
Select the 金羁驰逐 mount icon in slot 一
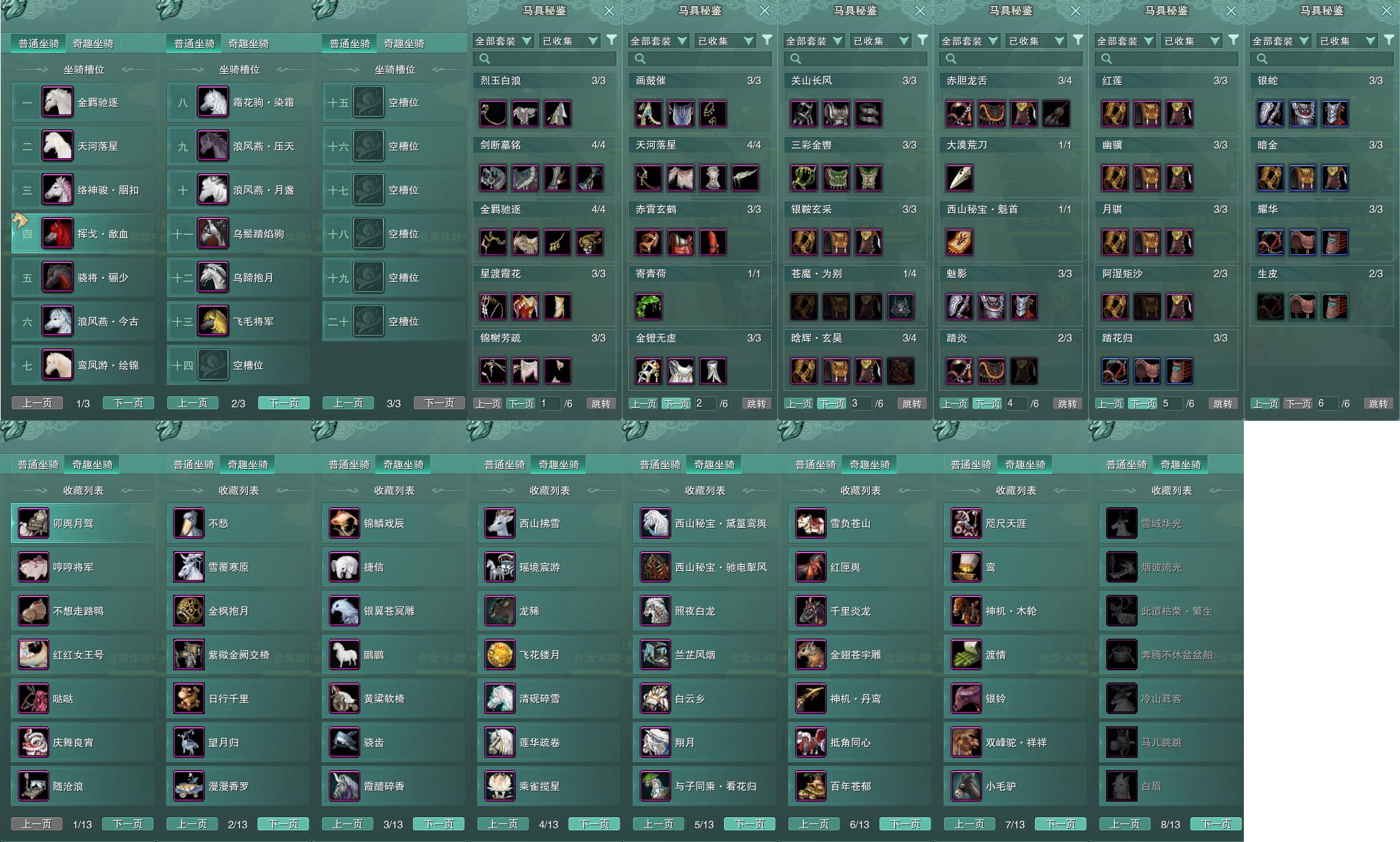(58, 102)
